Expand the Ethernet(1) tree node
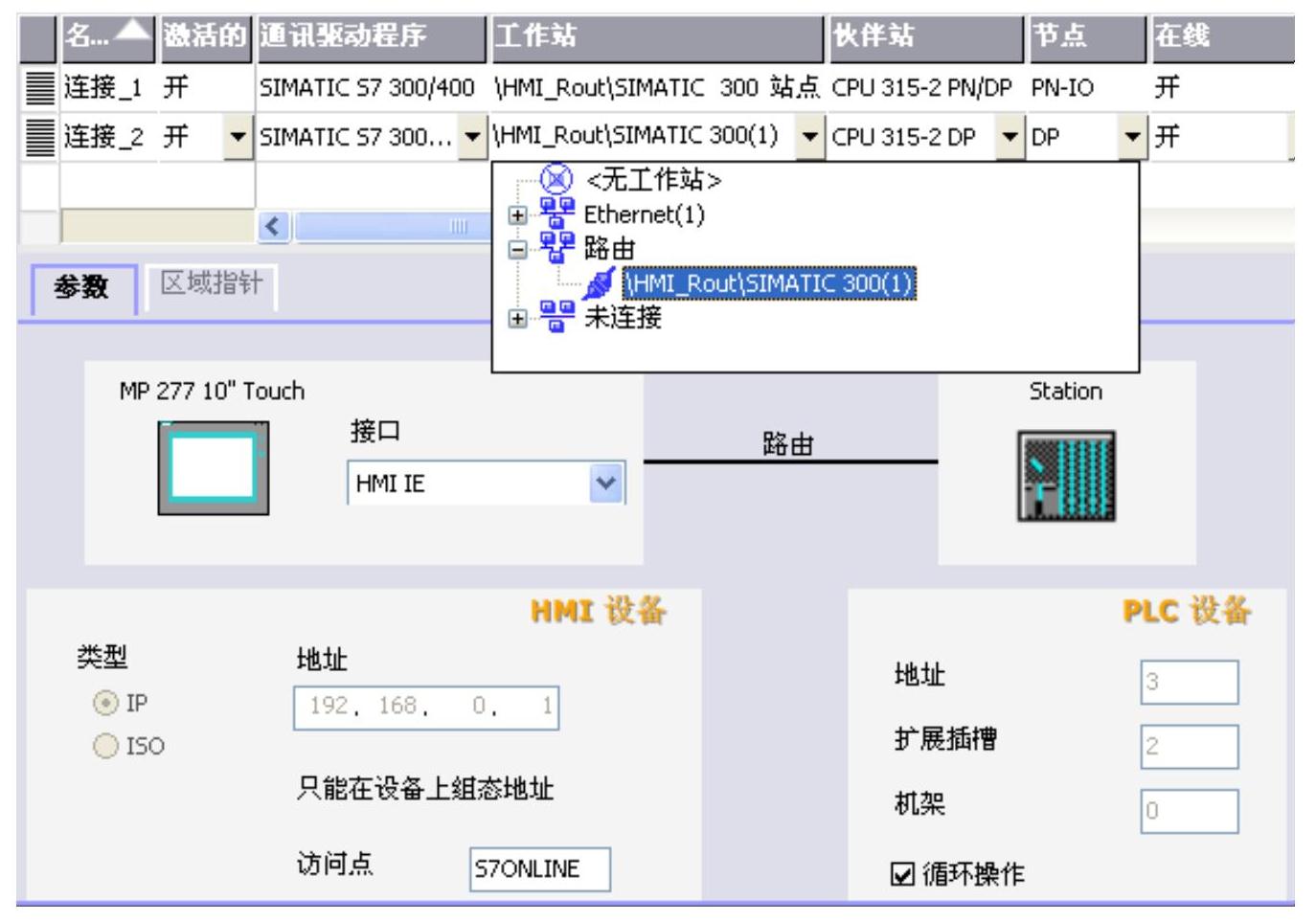 pyautogui.click(x=517, y=215)
